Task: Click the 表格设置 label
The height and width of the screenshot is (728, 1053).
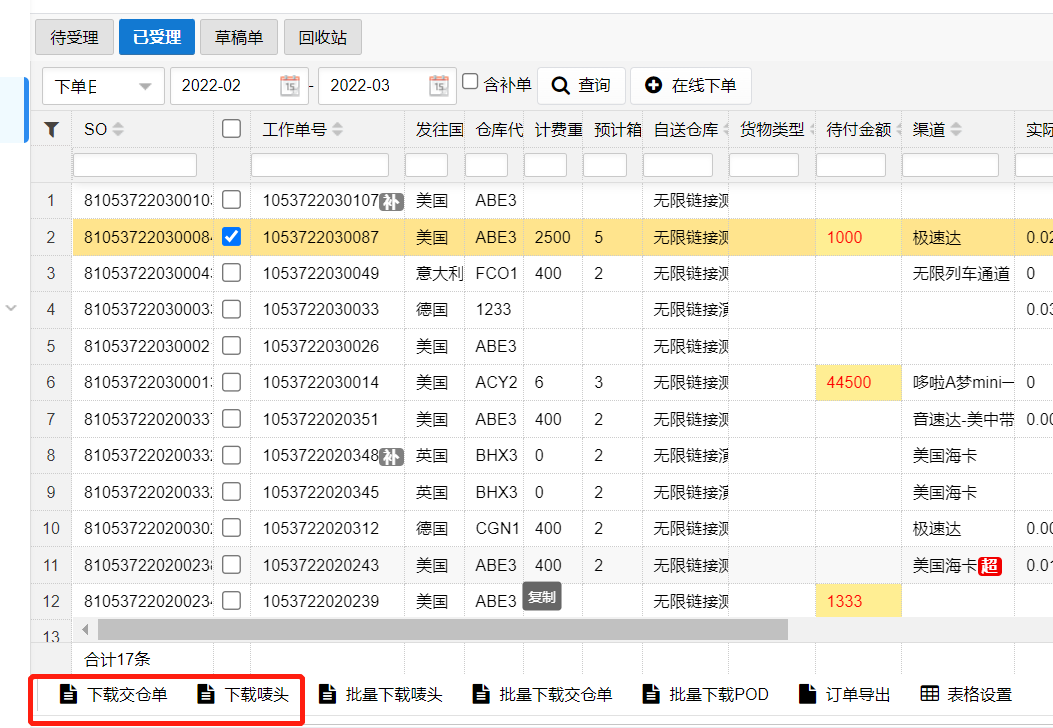Action: [979, 694]
